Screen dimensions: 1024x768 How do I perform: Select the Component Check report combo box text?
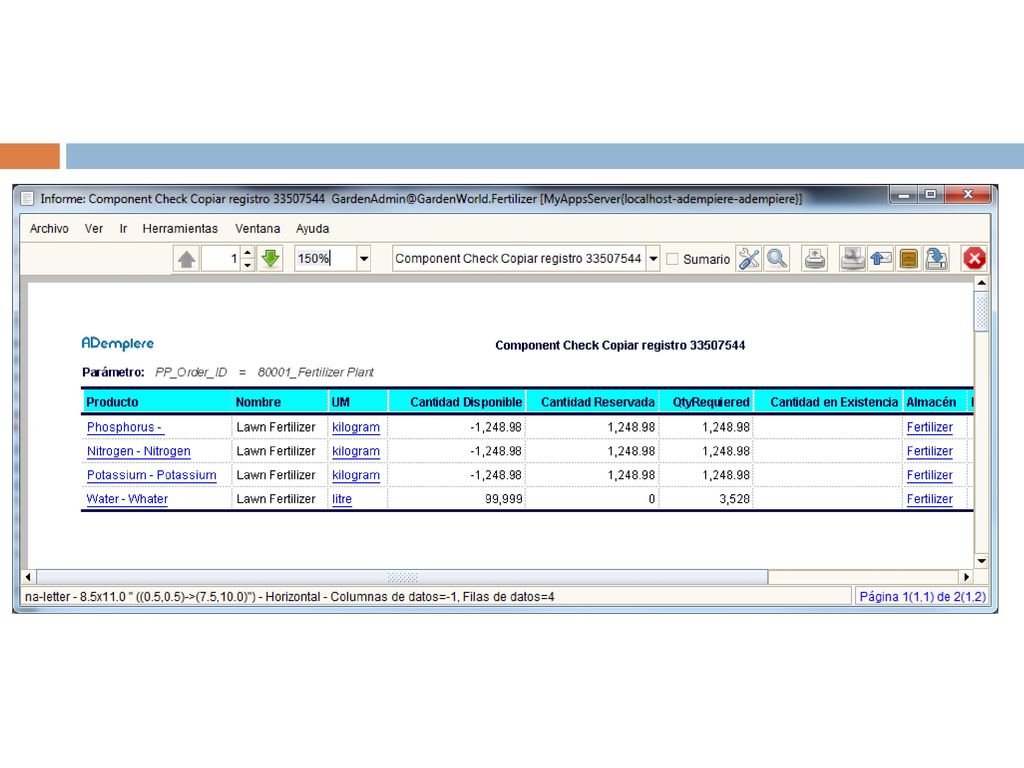point(519,259)
